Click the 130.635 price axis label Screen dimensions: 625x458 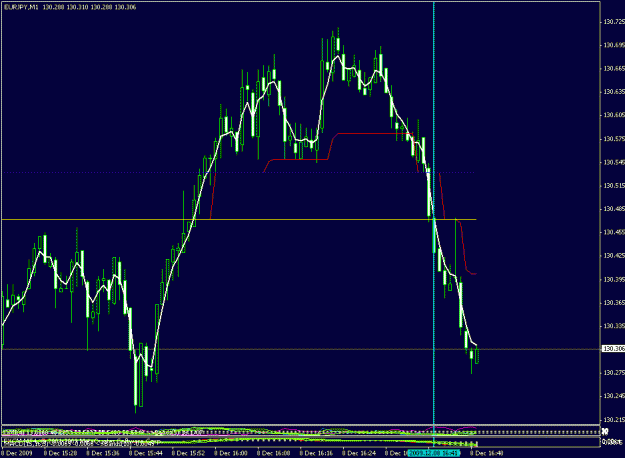613,92
